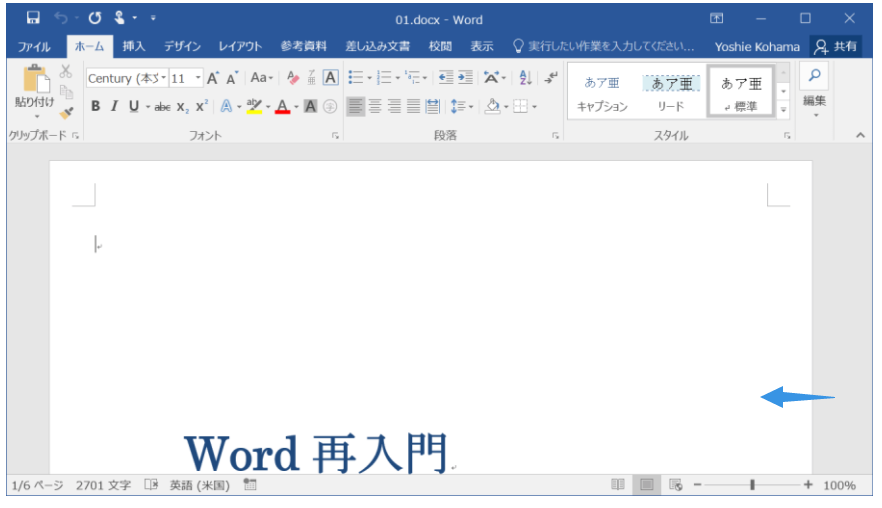
Task: Insert enclosed character with the circled icon
Action: pyautogui.click(x=330, y=106)
